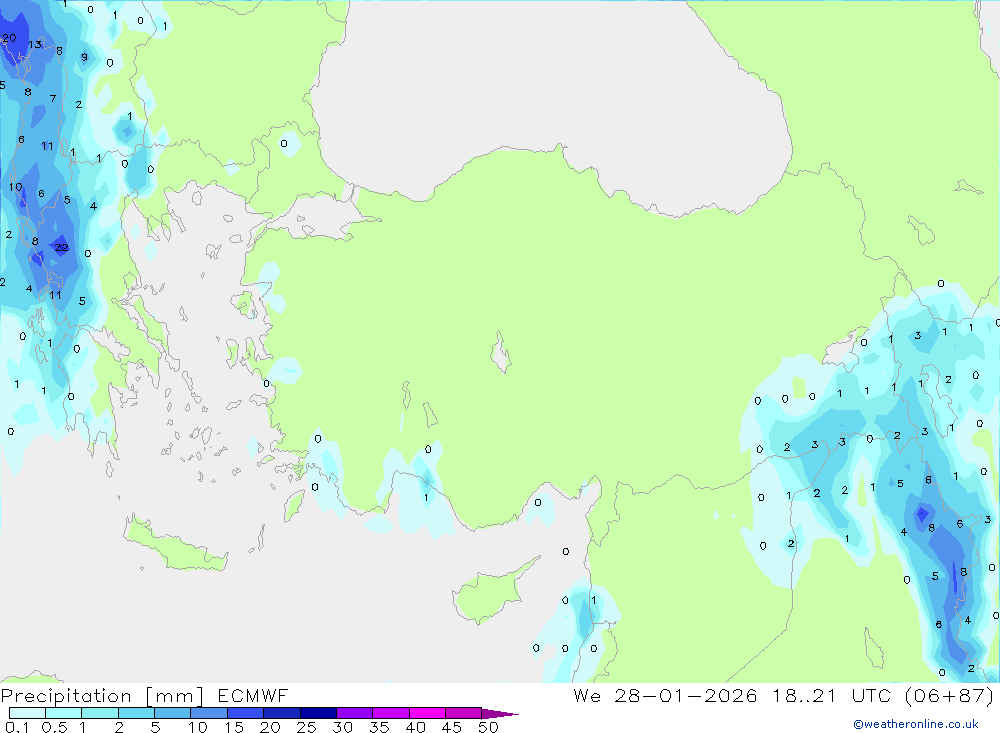Click the '(06+87)' forecast run label
1000x733 pixels.
tap(950, 695)
